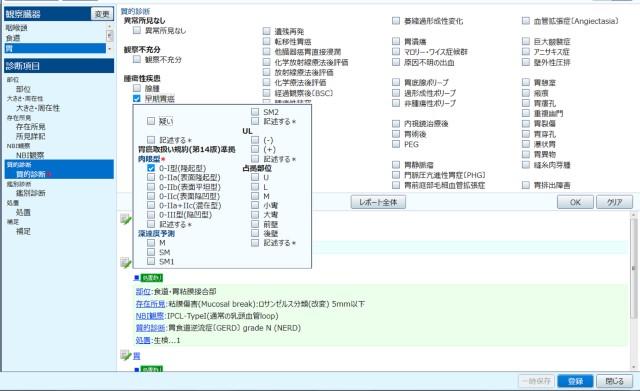Tick 血管拡張症(Angiectasia) checkbox
This screenshot has height=391, width=640.
[526, 20]
